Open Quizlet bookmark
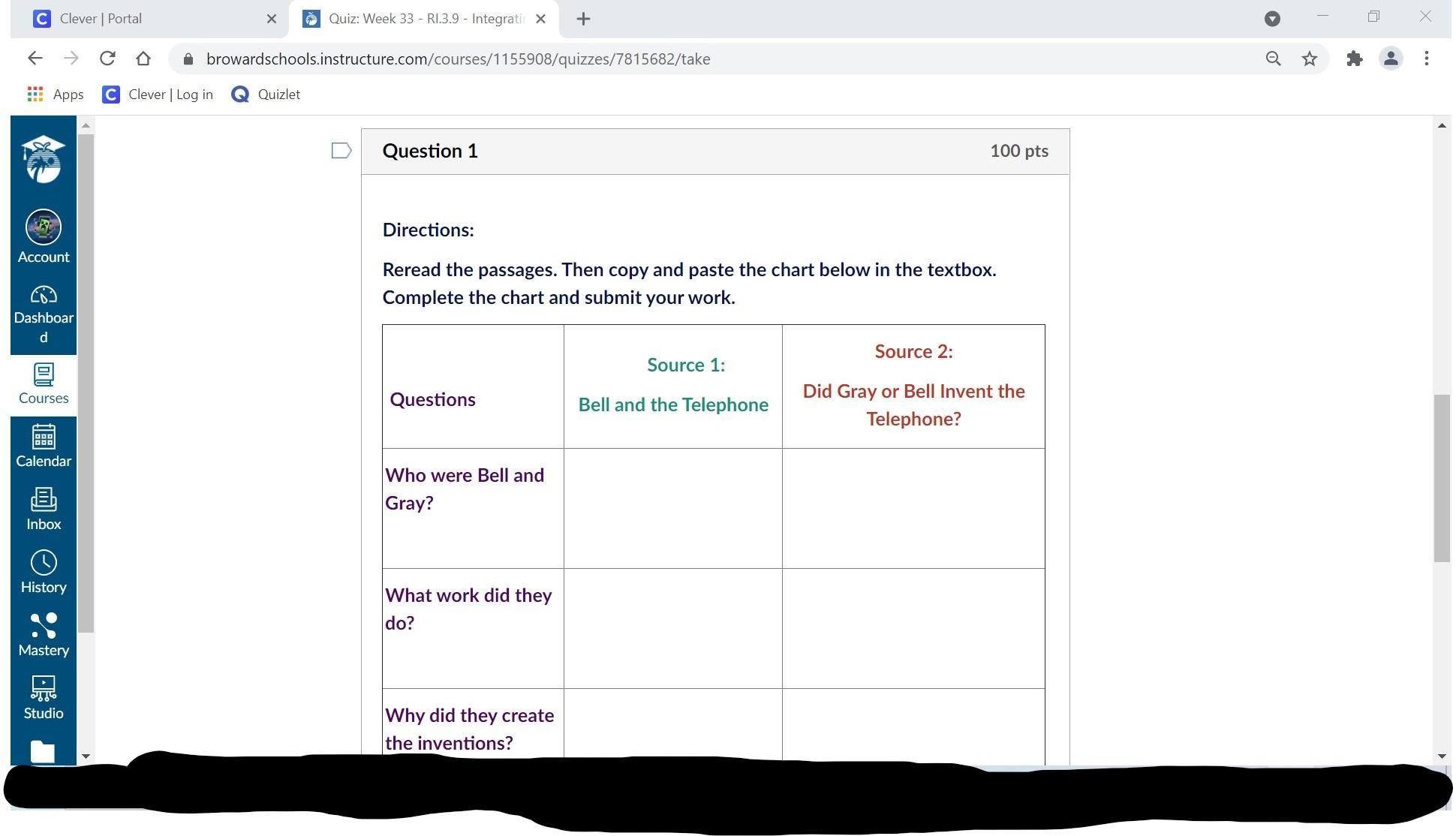This screenshot has height=836, width=1456. coord(266,94)
